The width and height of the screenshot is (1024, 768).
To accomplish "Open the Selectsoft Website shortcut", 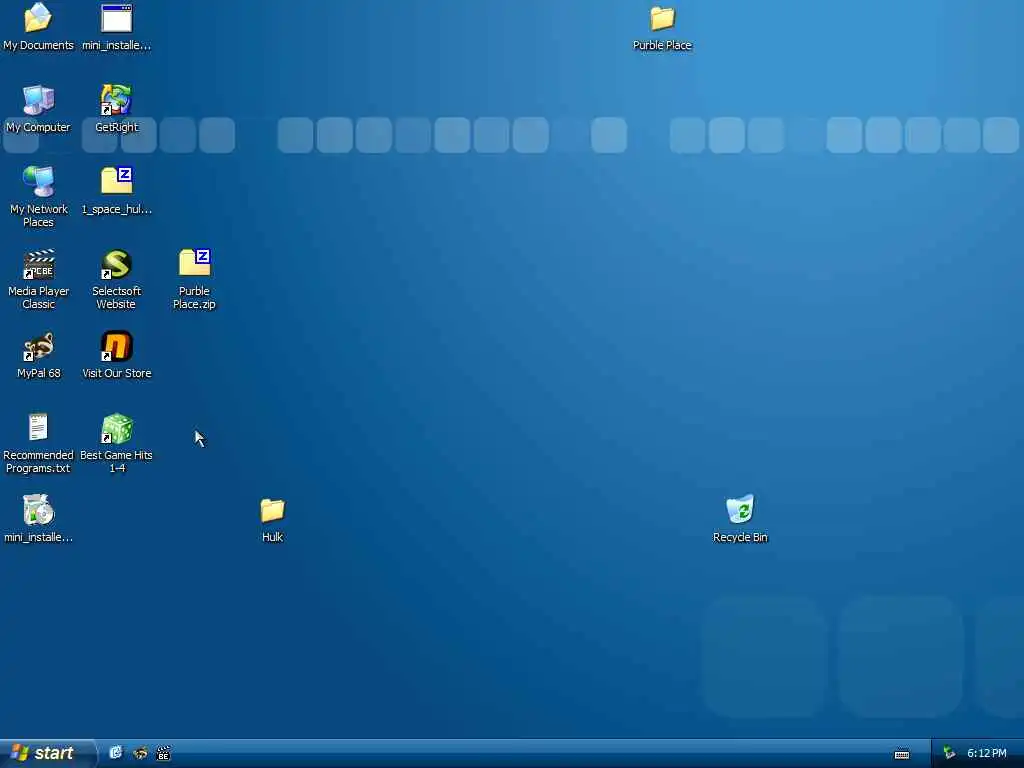I will click(x=116, y=264).
